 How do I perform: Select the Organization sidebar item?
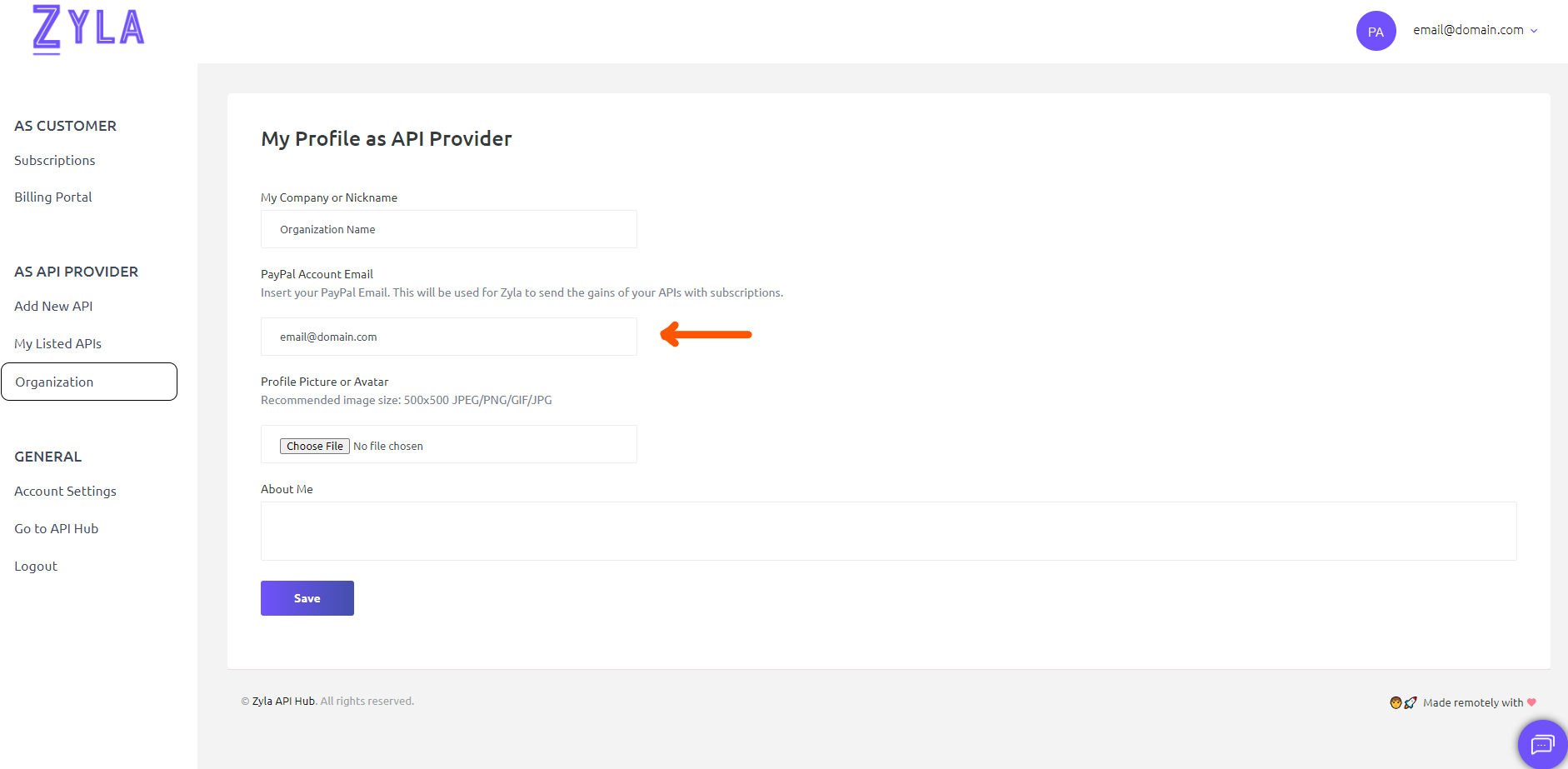[x=89, y=382]
